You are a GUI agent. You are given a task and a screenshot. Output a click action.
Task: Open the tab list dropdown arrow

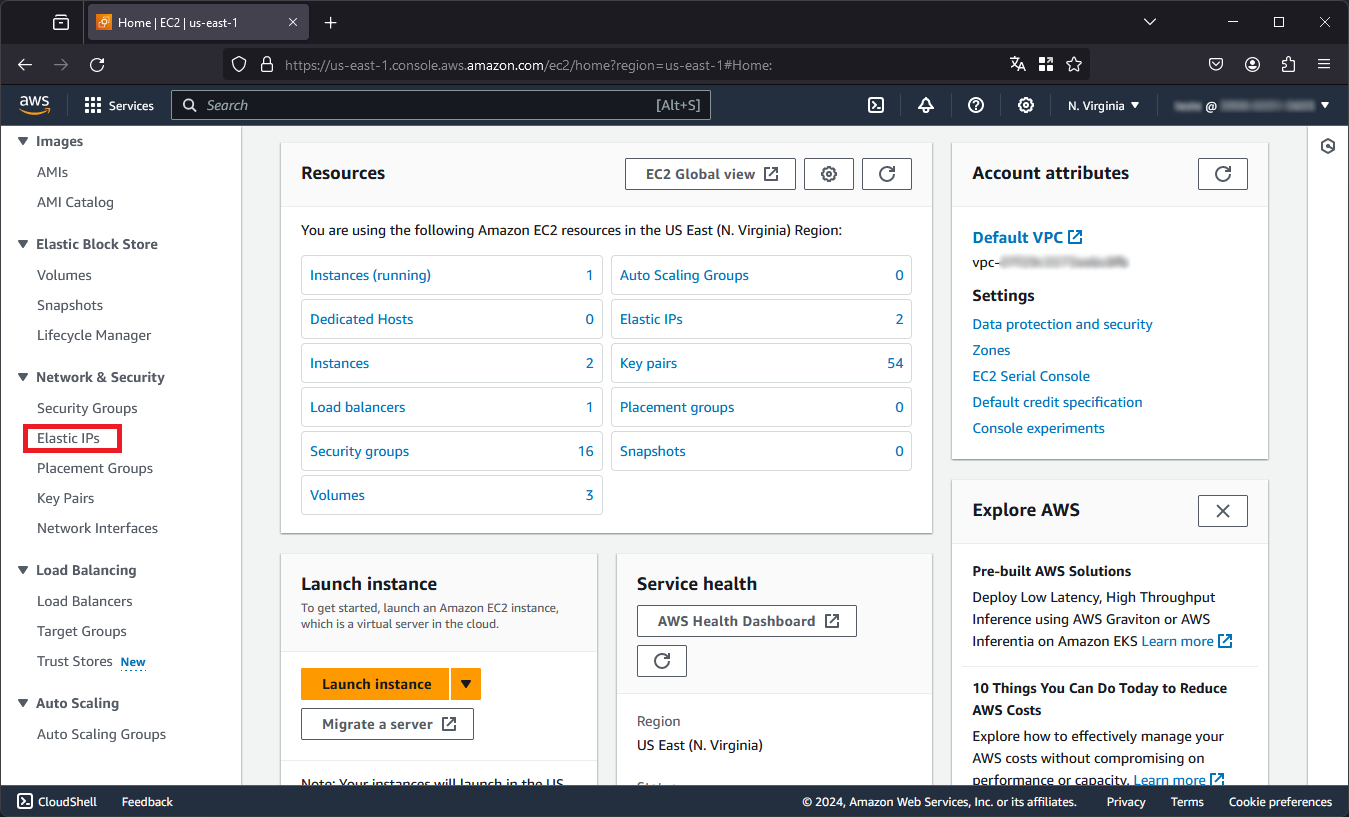click(1150, 22)
